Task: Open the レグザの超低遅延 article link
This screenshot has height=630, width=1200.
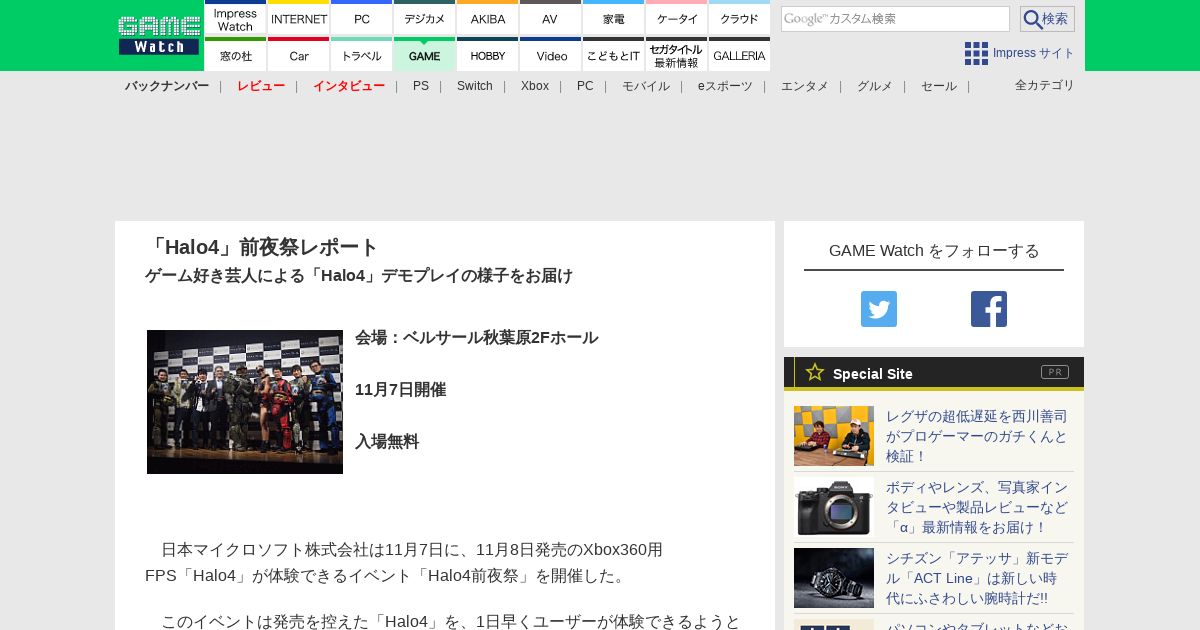Action: tap(977, 436)
